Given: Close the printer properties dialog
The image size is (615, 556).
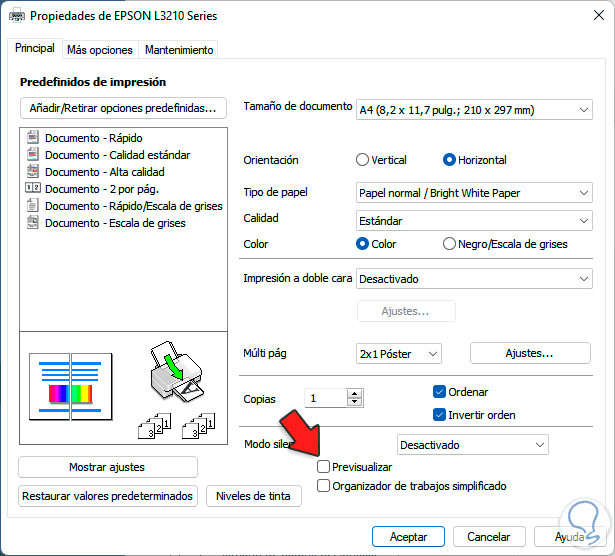Looking at the screenshot, I should point(599,15).
